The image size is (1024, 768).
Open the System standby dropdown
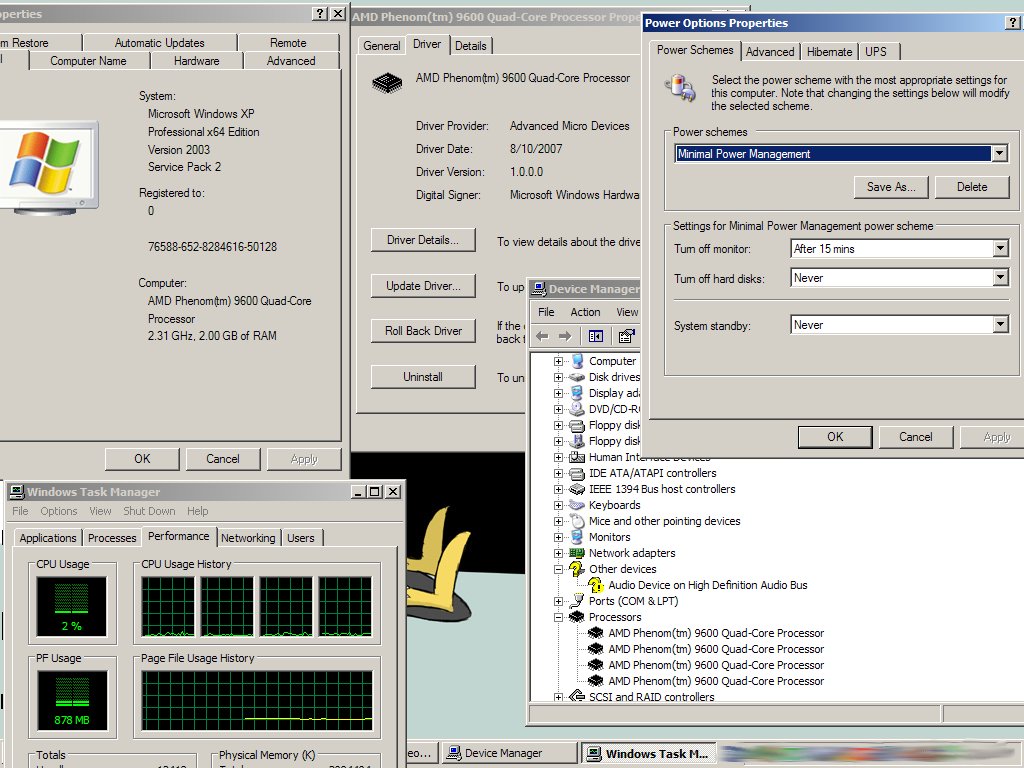pyautogui.click(x=1000, y=325)
